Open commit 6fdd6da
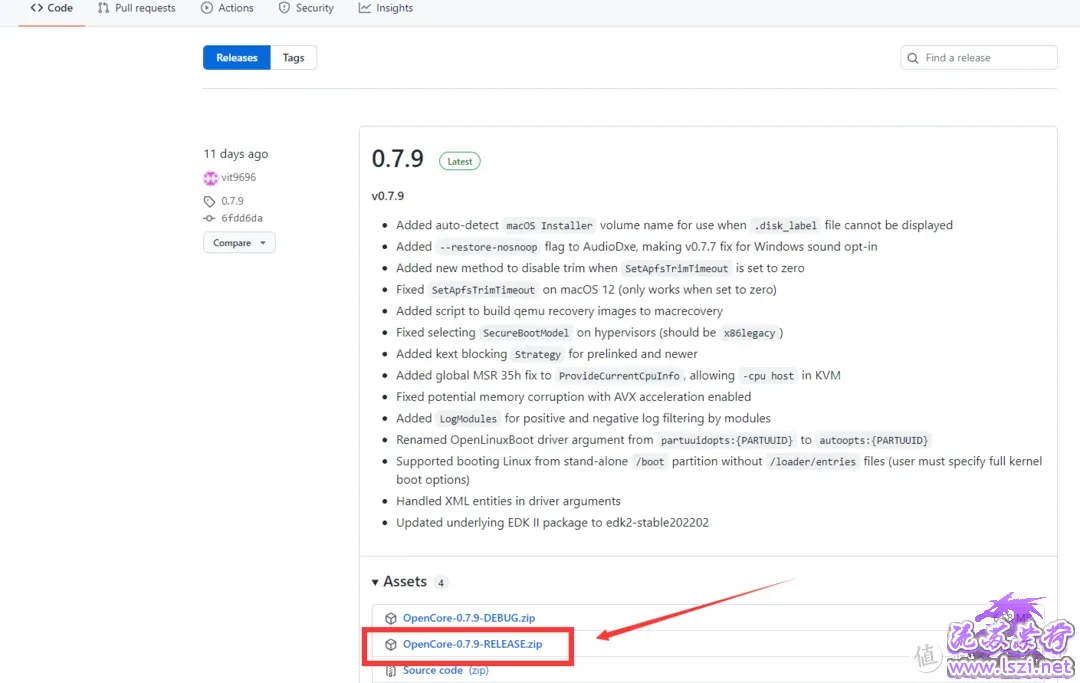 (x=242, y=218)
